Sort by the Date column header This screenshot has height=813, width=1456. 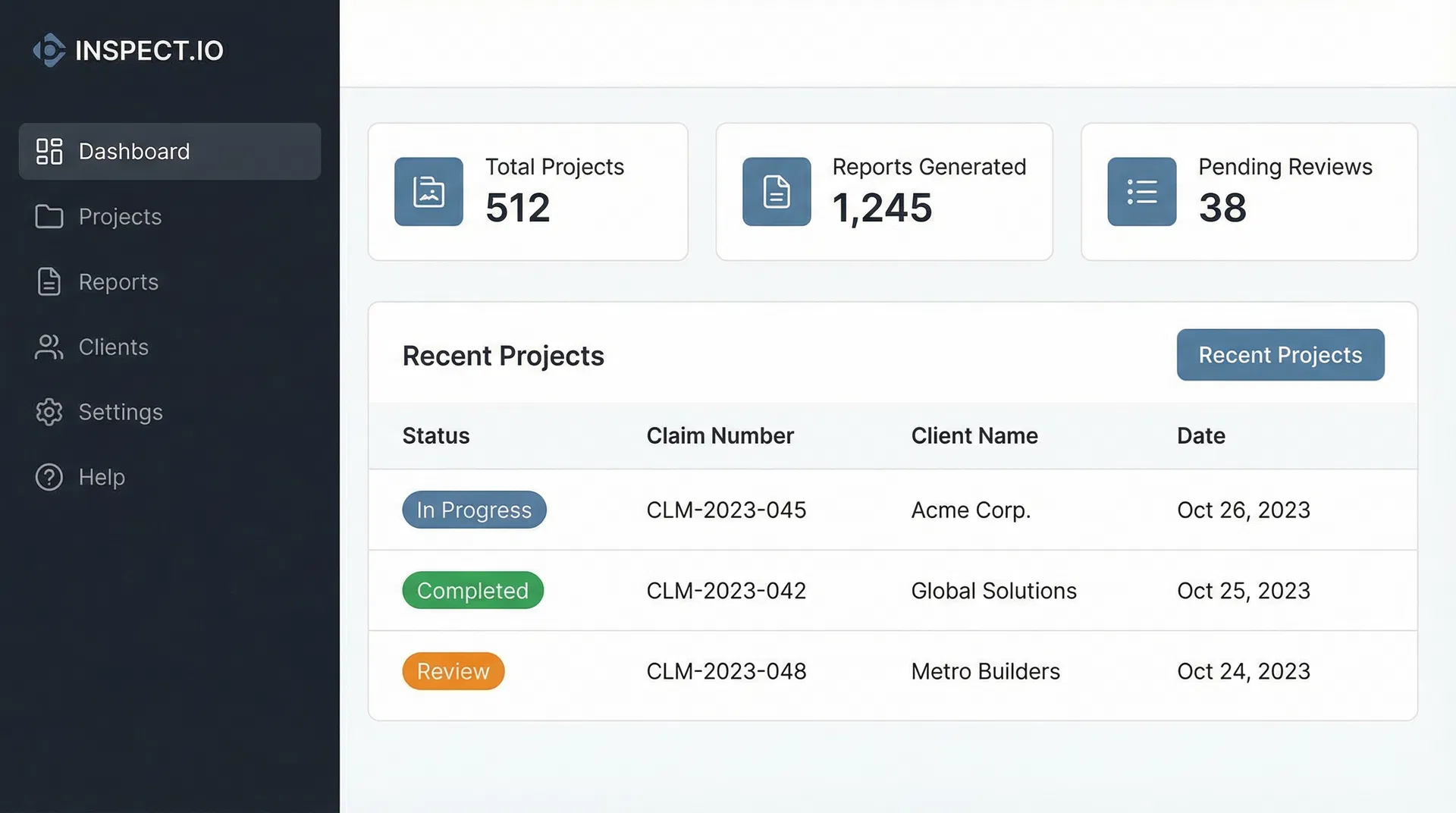coord(1200,435)
